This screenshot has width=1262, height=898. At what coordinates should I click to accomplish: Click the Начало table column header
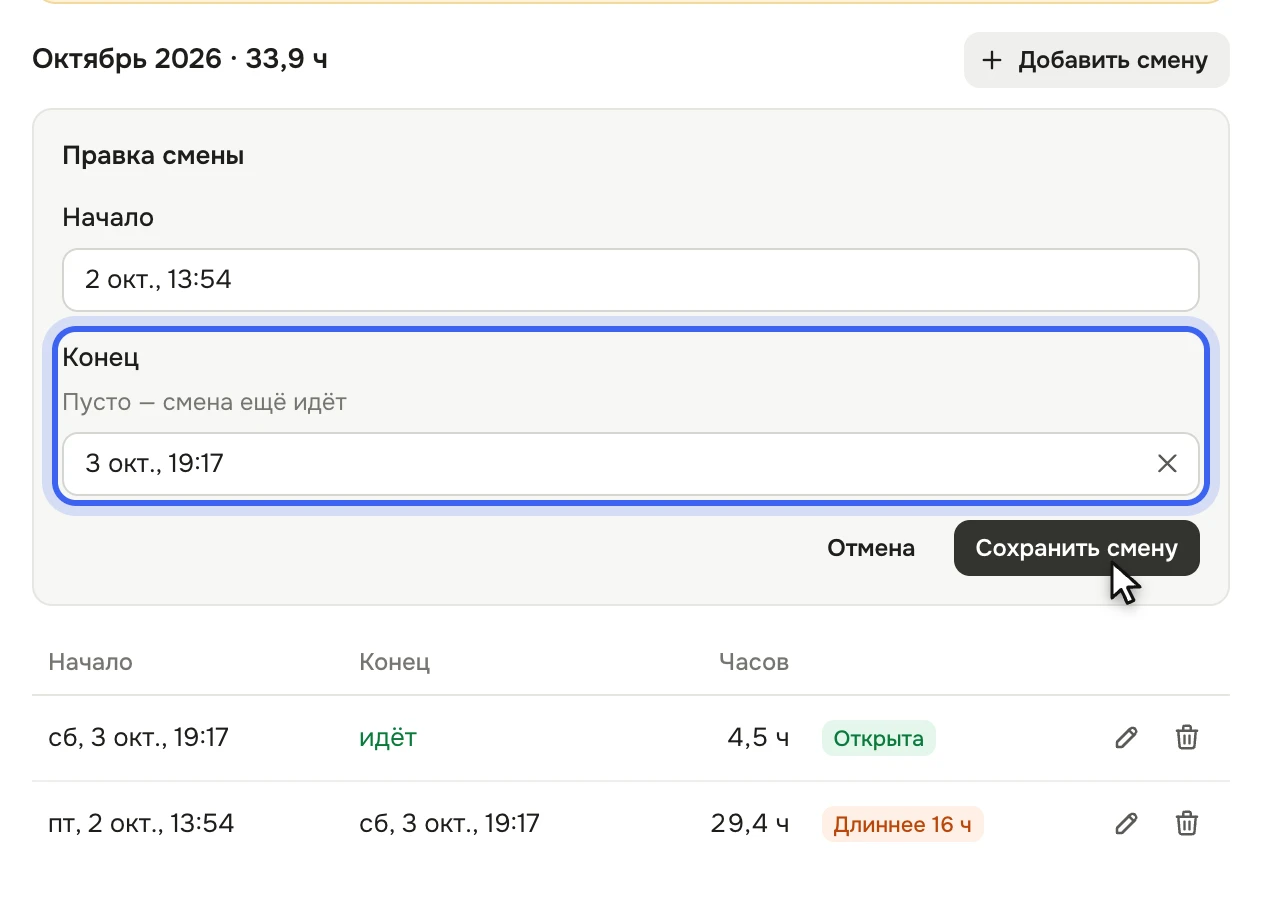pyautogui.click(x=90, y=662)
